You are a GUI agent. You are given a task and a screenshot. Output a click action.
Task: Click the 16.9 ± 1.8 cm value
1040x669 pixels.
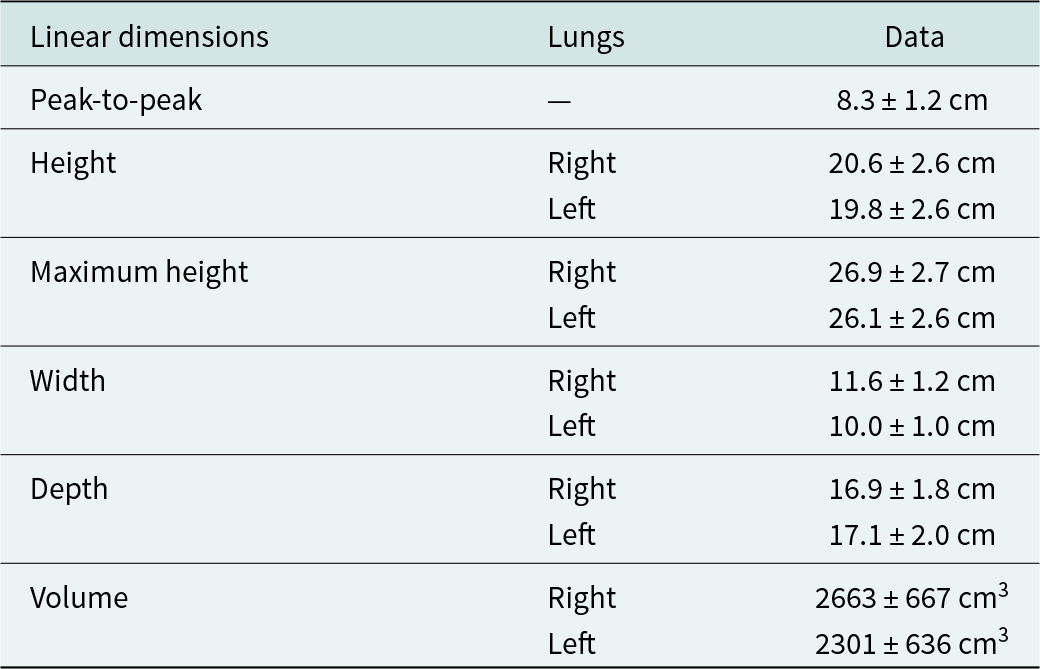click(x=912, y=490)
